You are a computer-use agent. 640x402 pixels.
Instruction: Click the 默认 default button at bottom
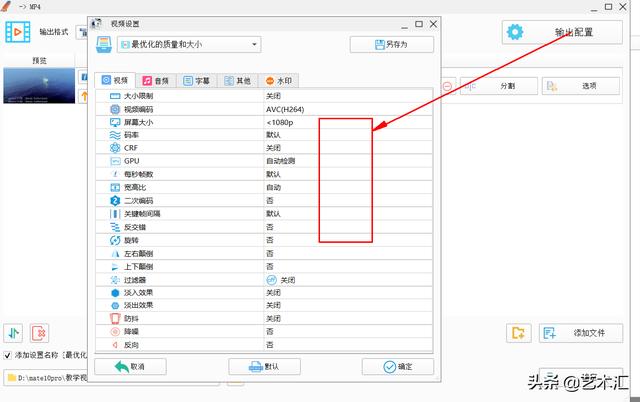coord(264,366)
